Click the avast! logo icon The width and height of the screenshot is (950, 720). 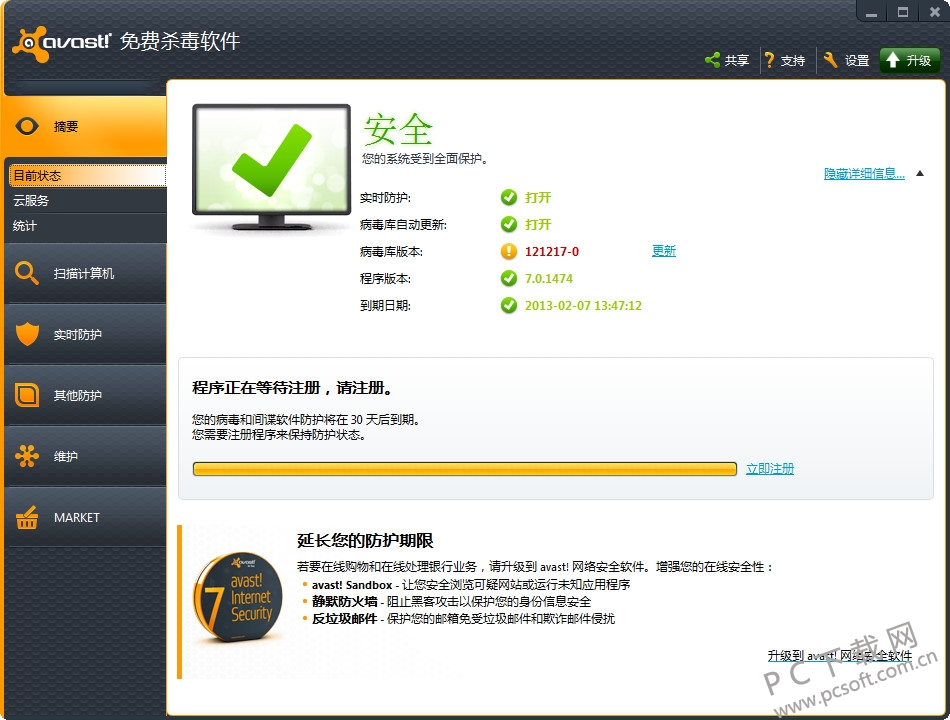pos(29,44)
